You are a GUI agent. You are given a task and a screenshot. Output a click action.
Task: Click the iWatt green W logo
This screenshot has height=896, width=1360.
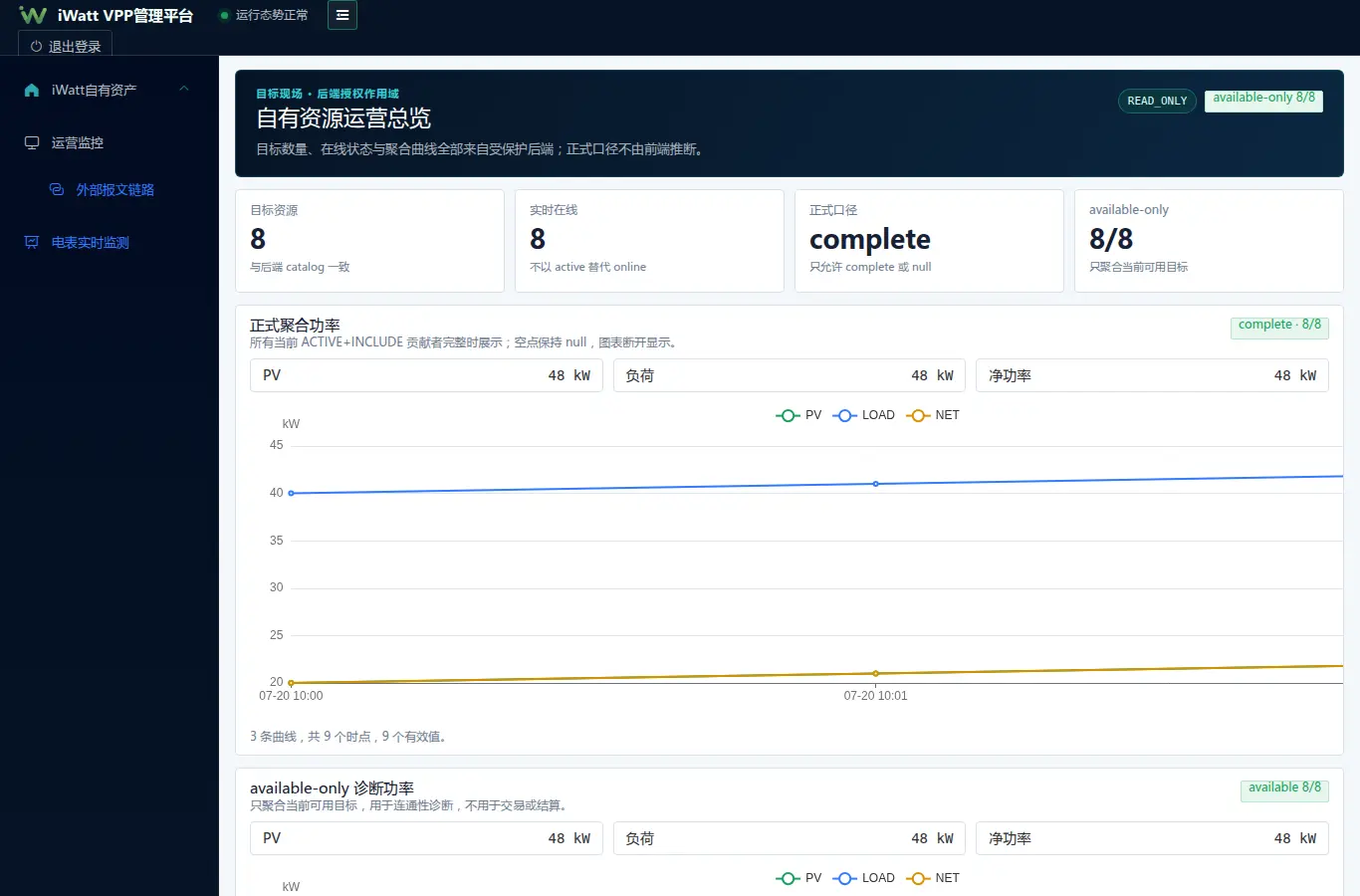tap(33, 15)
